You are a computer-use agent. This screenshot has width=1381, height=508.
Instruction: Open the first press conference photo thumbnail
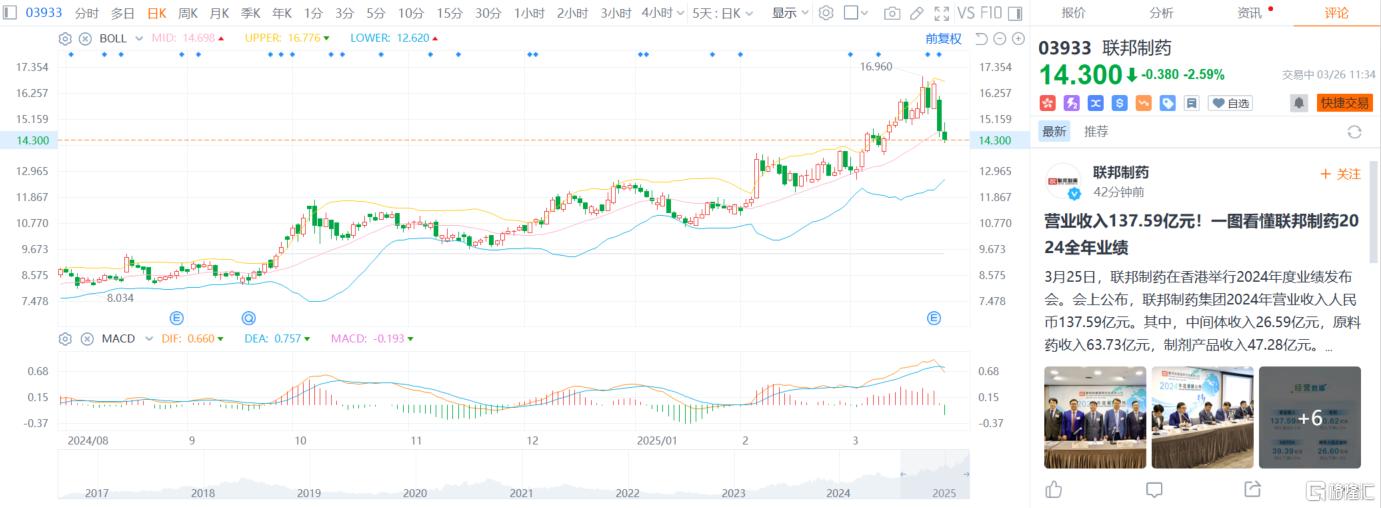point(1095,417)
